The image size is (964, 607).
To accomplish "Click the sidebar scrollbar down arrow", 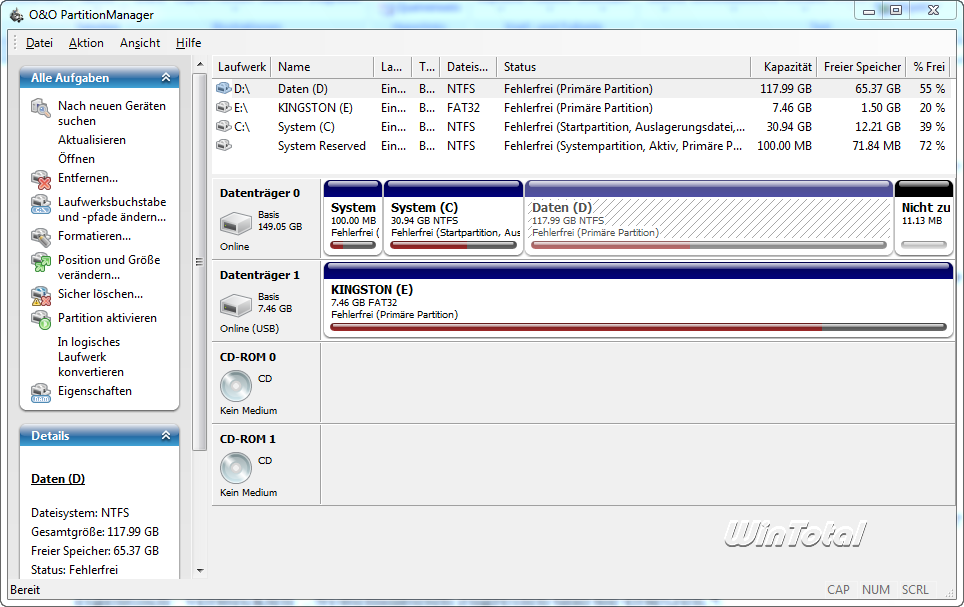I will tap(200, 571).
